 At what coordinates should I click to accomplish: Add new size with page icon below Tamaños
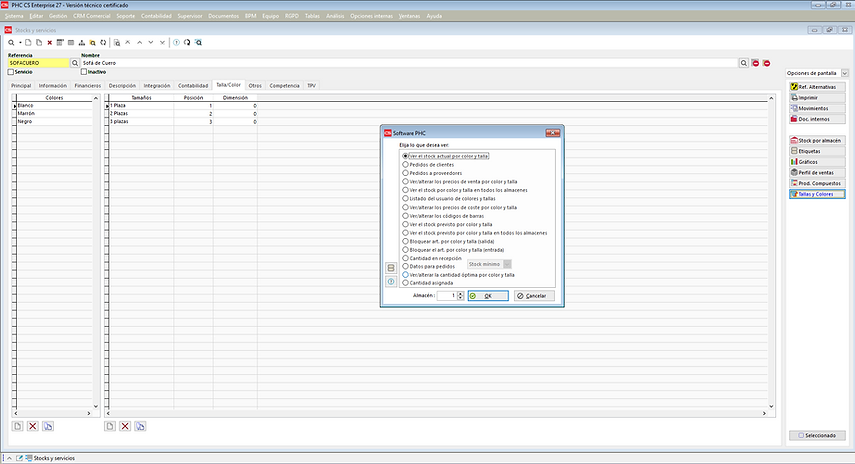[110, 426]
